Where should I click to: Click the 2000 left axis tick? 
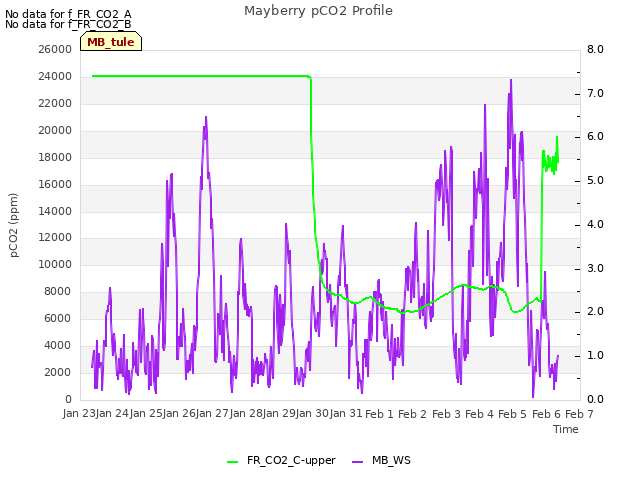coord(58,372)
